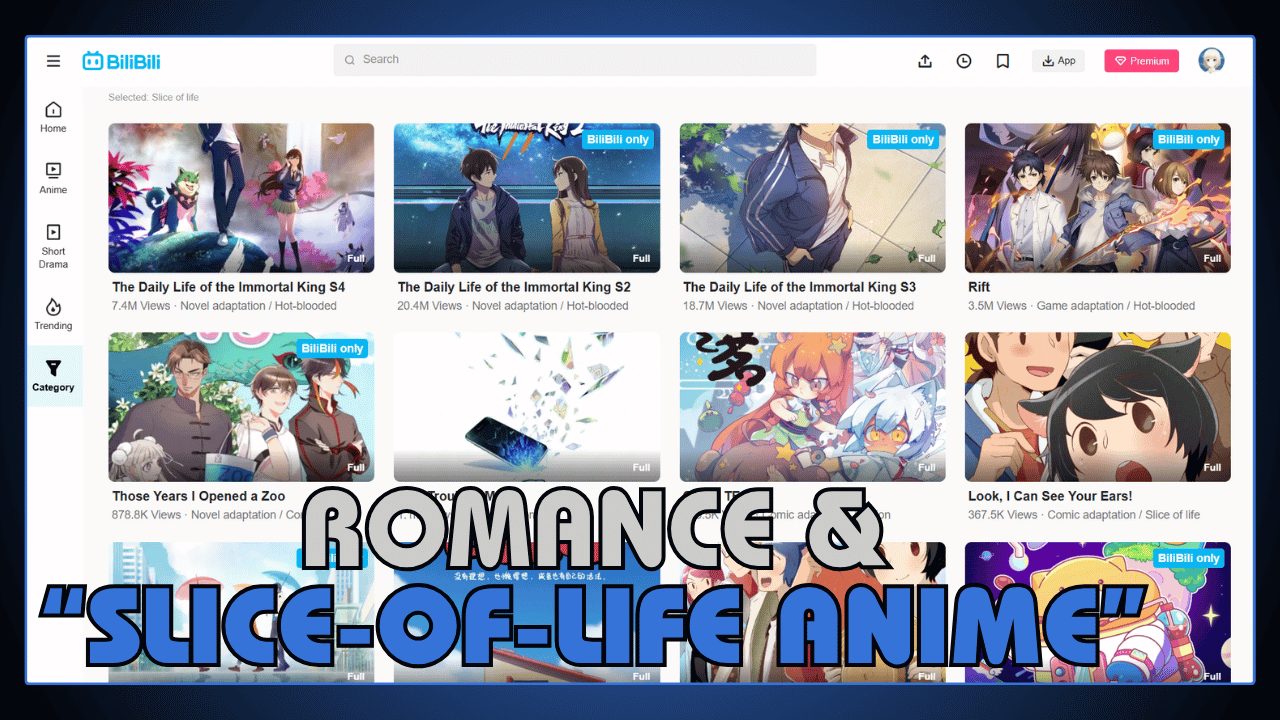This screenshot has height=720, width=1280.
Task: Open the Home page from the sidebar
Action: point(52,115)
